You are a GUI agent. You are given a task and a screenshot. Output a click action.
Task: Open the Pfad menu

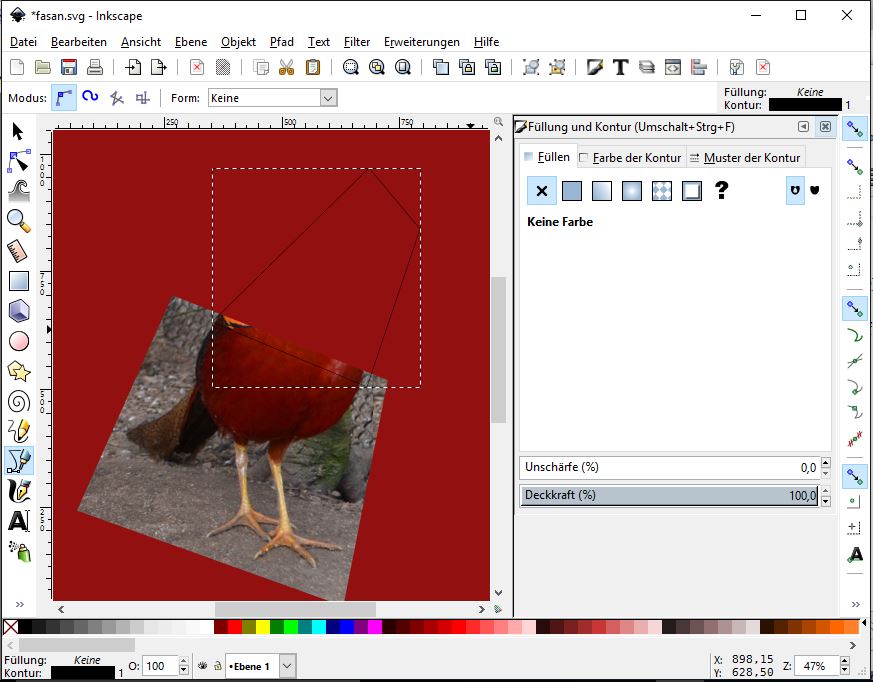click(281, 42)
